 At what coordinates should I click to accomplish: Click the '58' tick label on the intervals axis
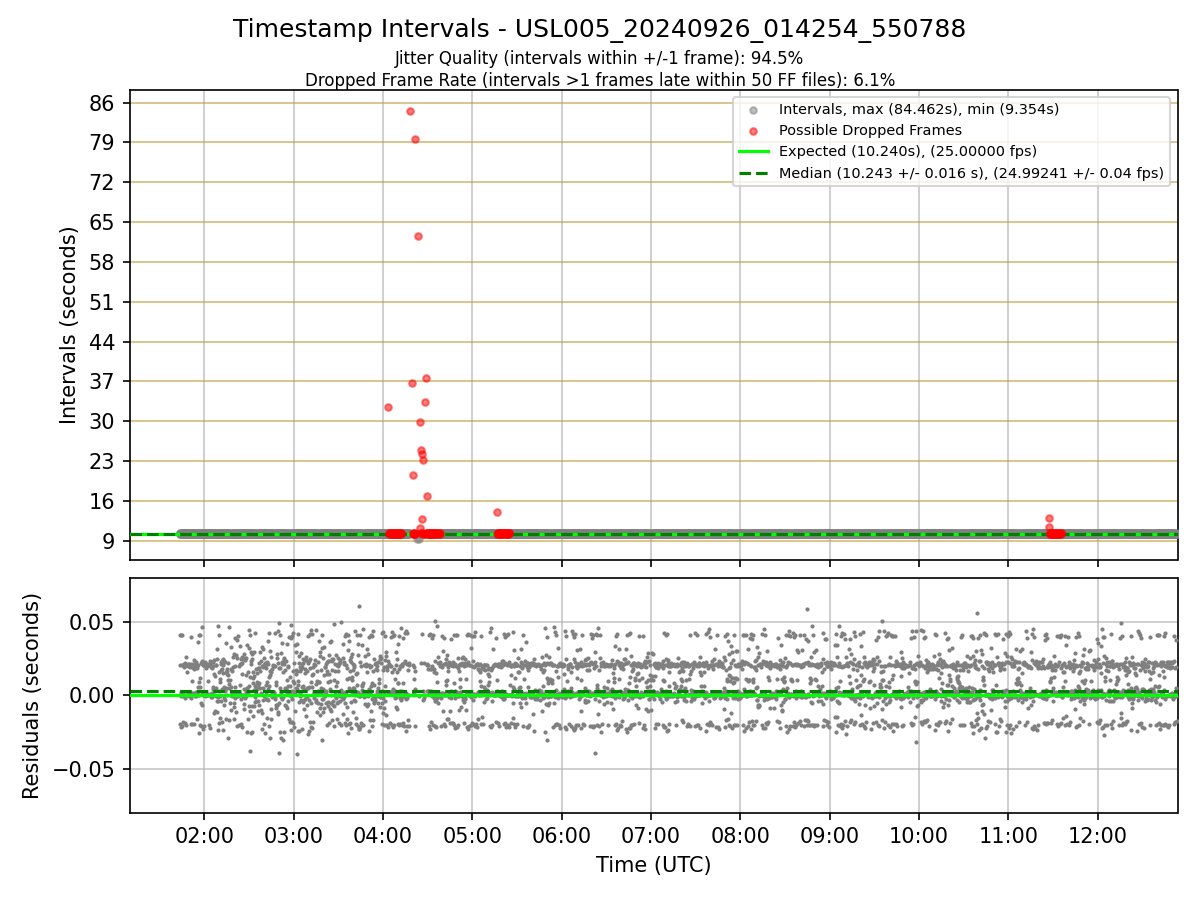click(102, 262)
